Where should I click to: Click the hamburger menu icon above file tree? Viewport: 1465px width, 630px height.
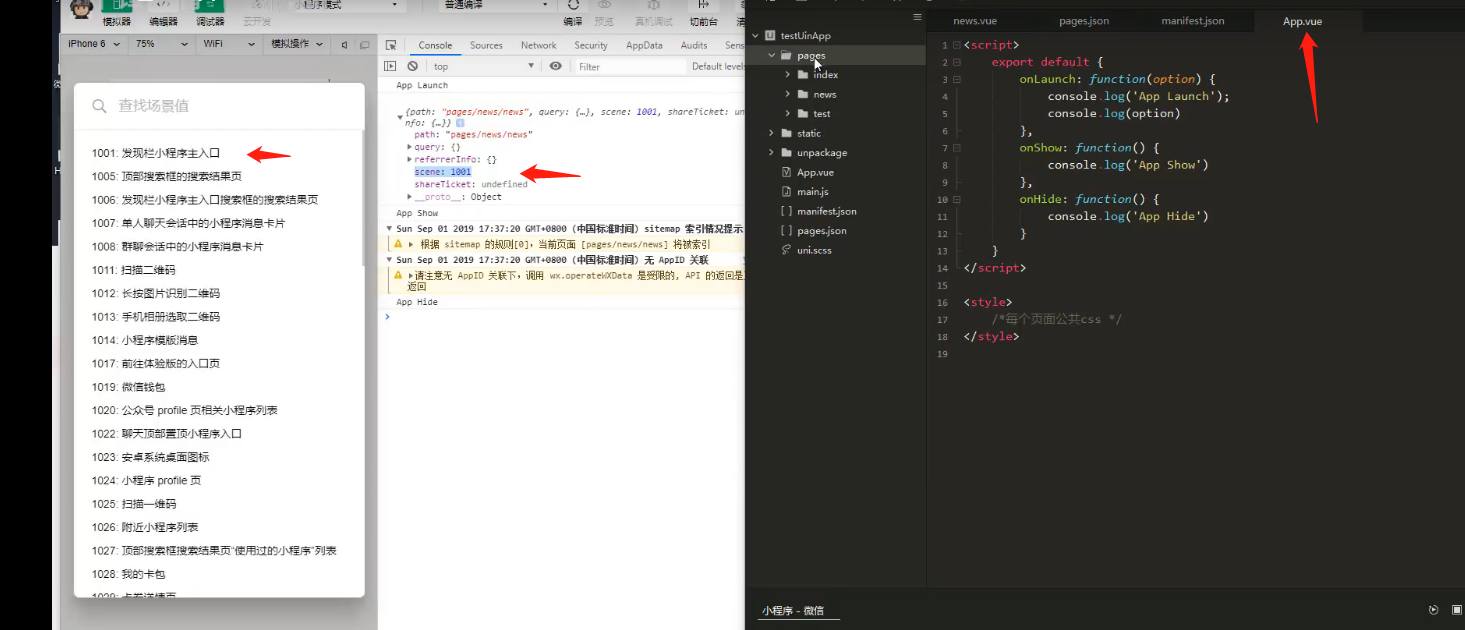pyautogui.click(x=917, y=17)
